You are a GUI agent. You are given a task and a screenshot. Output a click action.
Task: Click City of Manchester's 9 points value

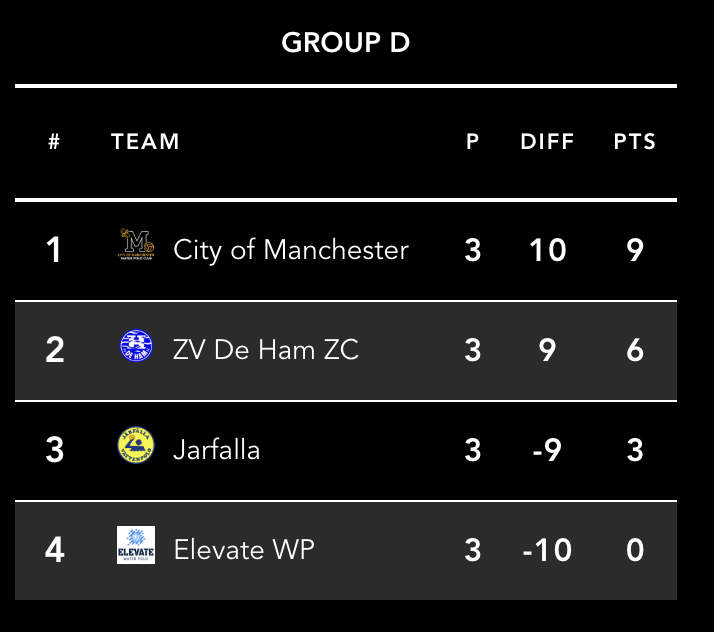pyautogui.click(x=635, y=249)
